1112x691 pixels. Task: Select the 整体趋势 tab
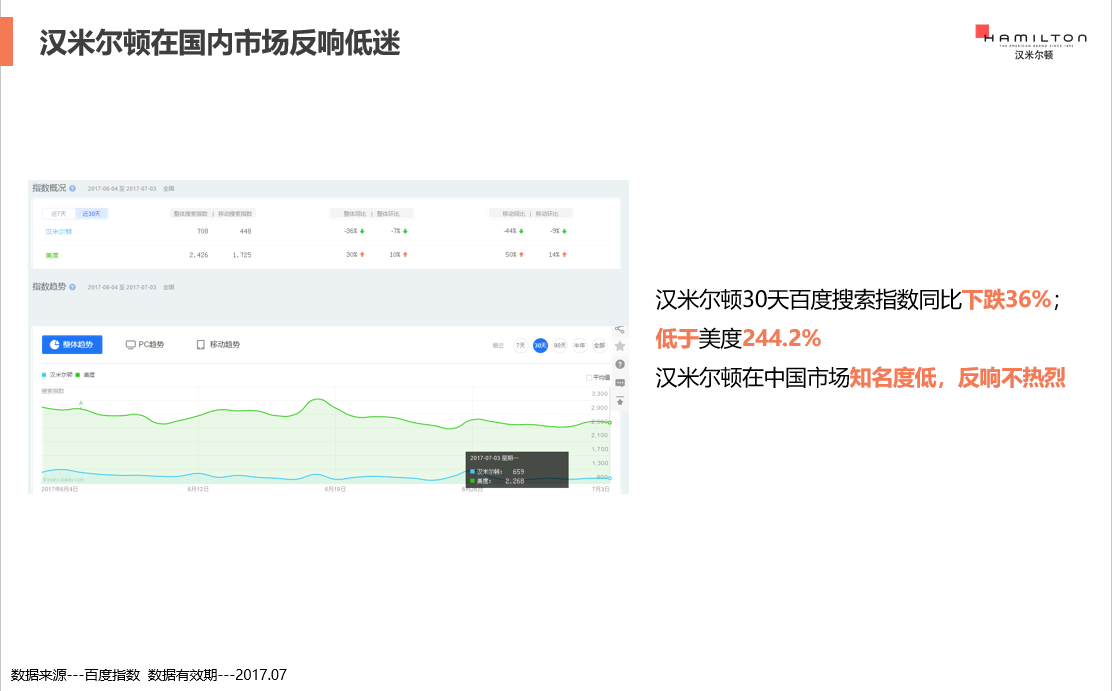pos(72,344)
